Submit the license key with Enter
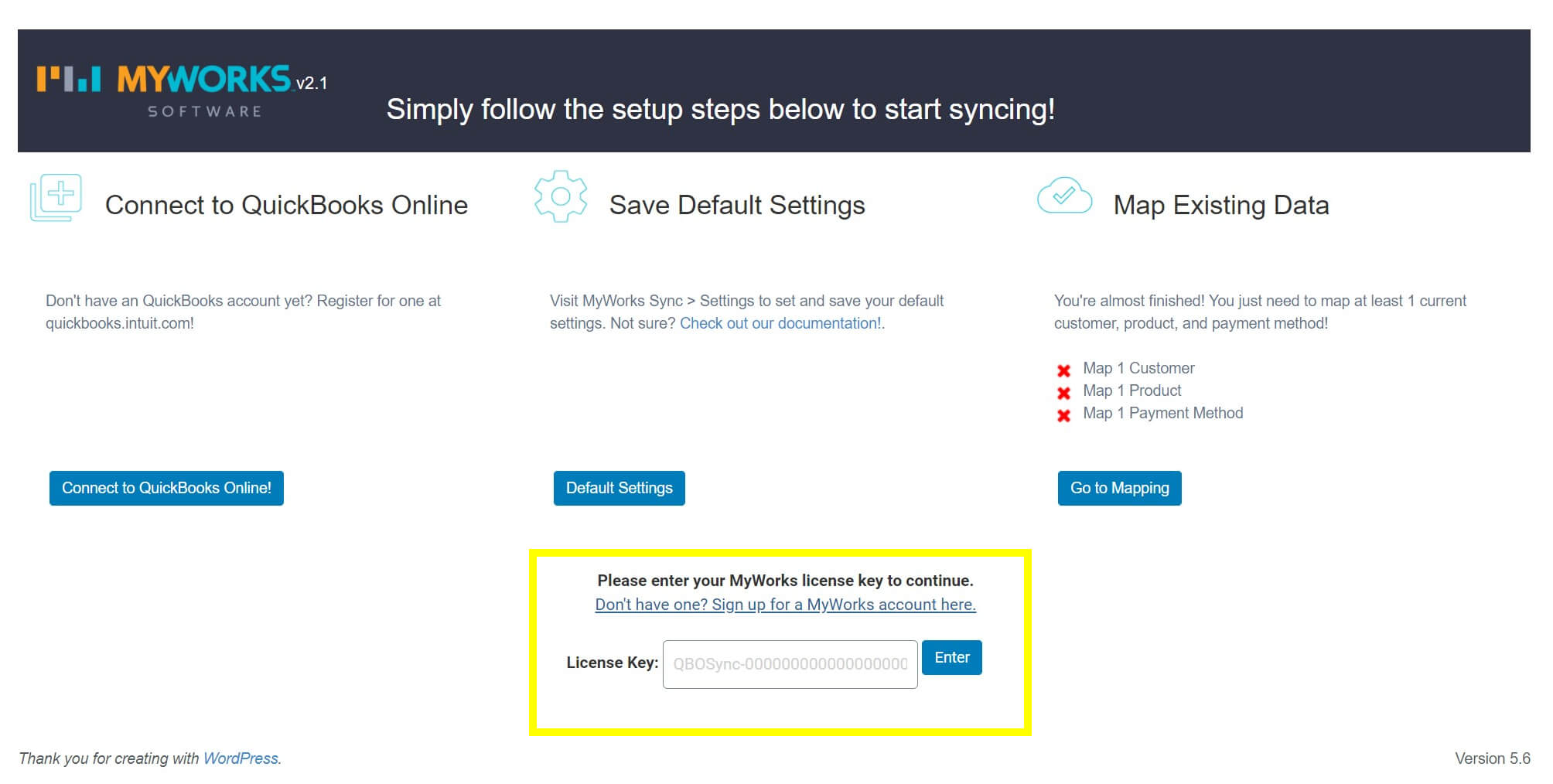The image size is (1553, 784). click(x=952, y=657)
